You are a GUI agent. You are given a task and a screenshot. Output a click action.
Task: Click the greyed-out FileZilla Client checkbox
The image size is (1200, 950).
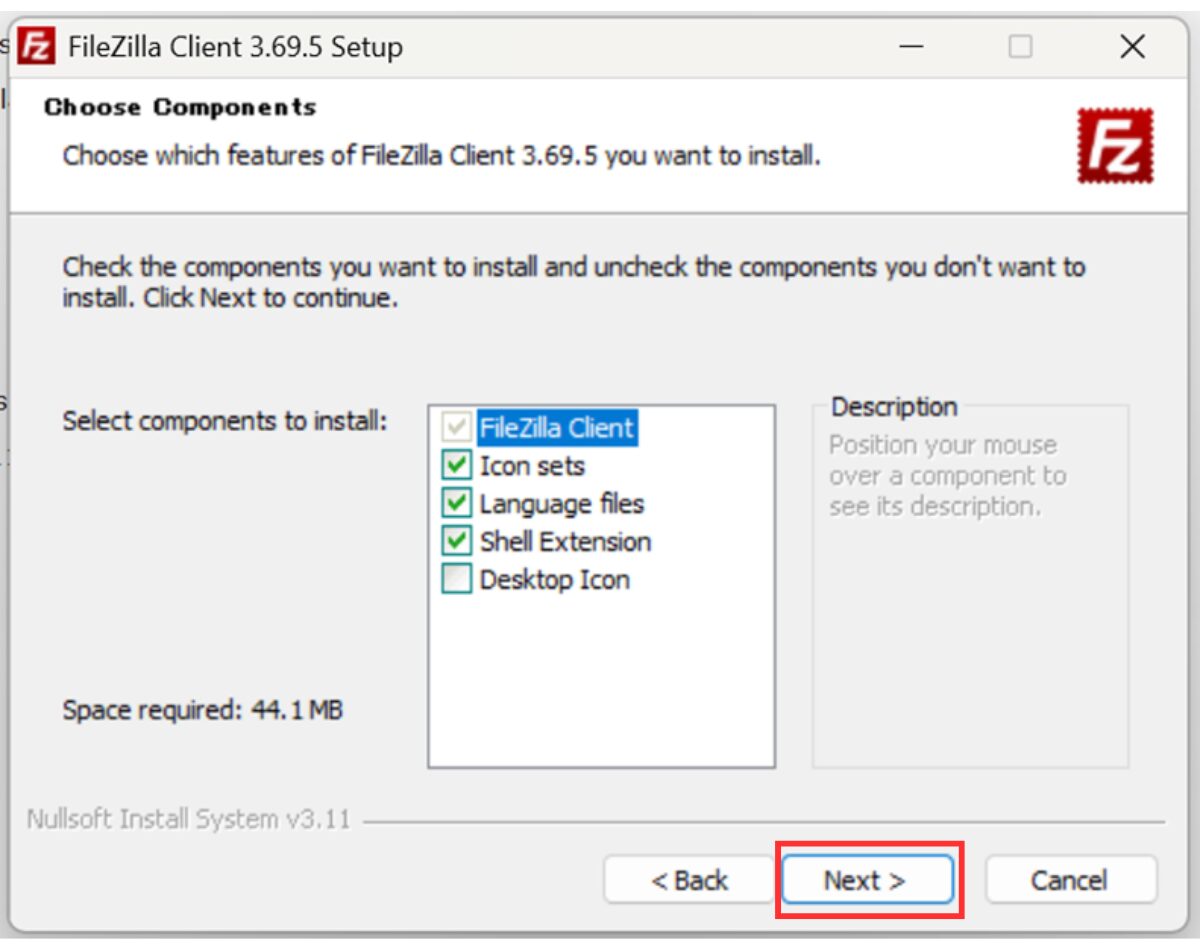pos(456,428)
